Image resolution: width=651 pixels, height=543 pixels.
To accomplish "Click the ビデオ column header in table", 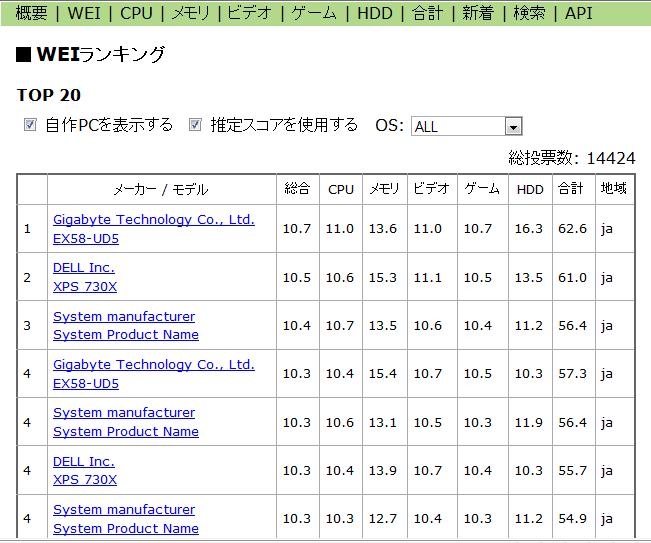I will [x=432, y=189].
